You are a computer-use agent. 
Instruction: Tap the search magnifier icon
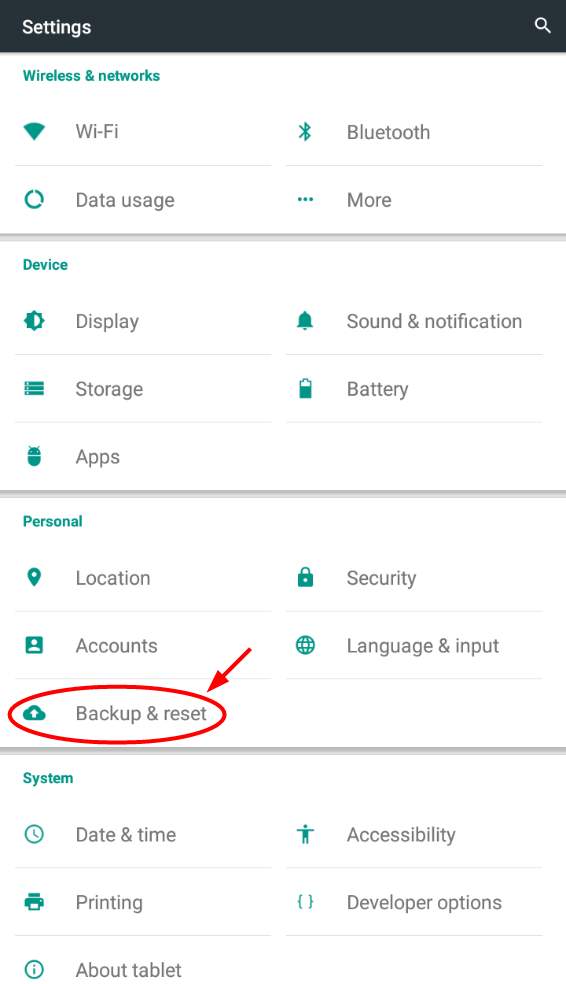click(x=542, y=26)
